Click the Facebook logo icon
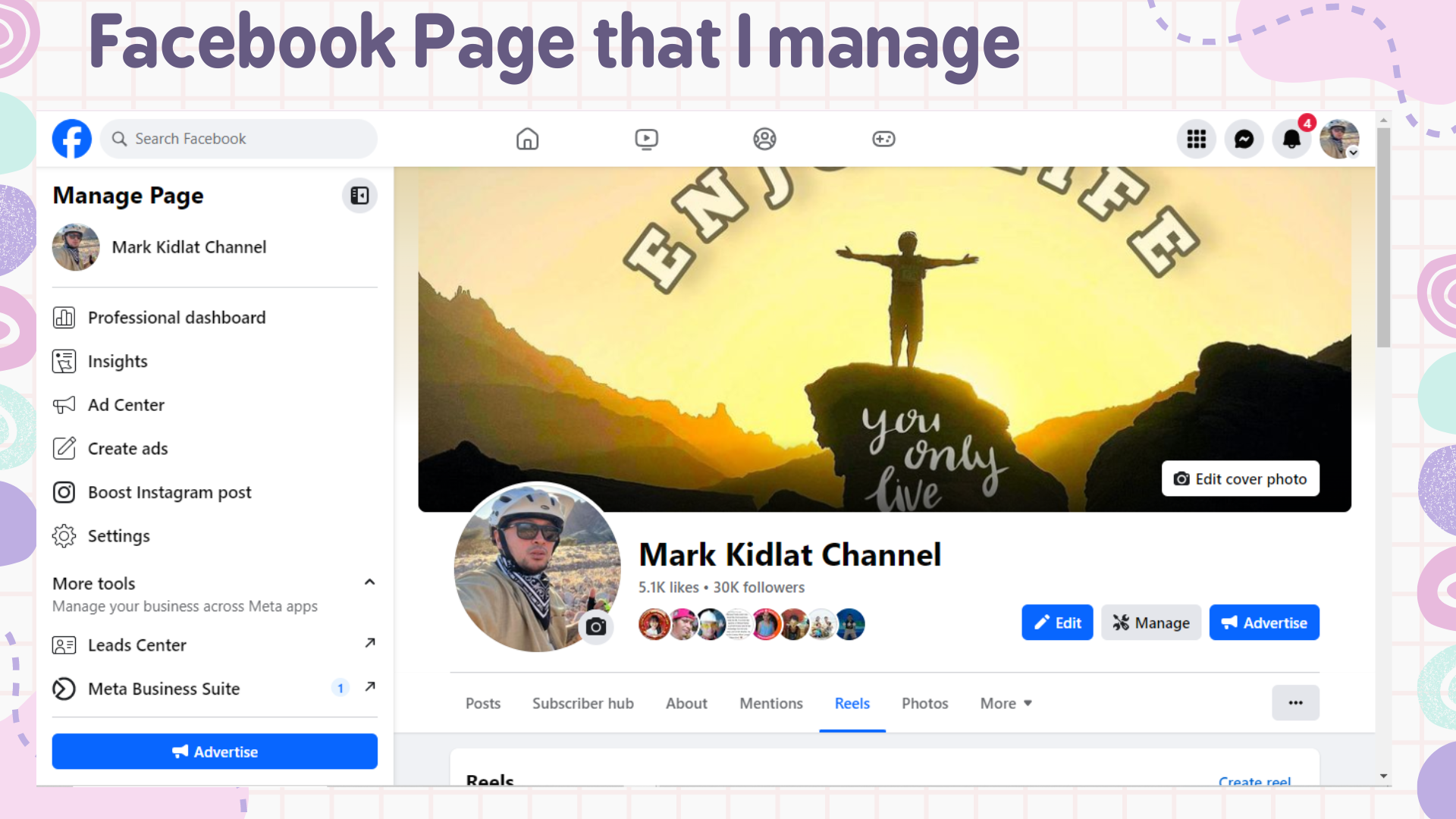The height and width of the screenshot is (819, 1456). tap(72, 139)
